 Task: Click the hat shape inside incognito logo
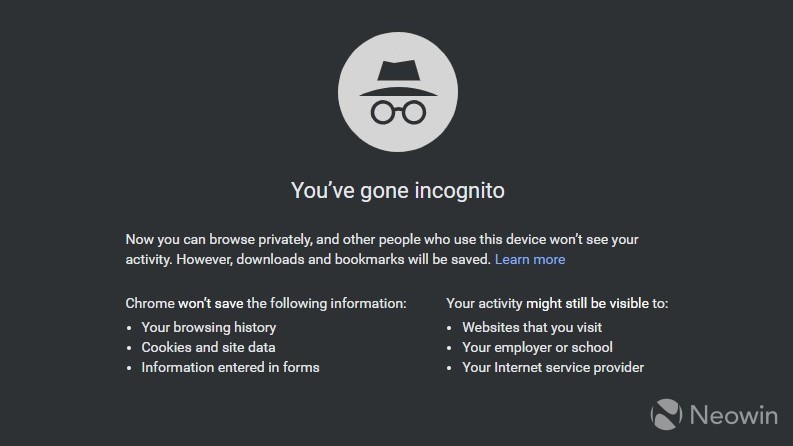coord(398,78)
